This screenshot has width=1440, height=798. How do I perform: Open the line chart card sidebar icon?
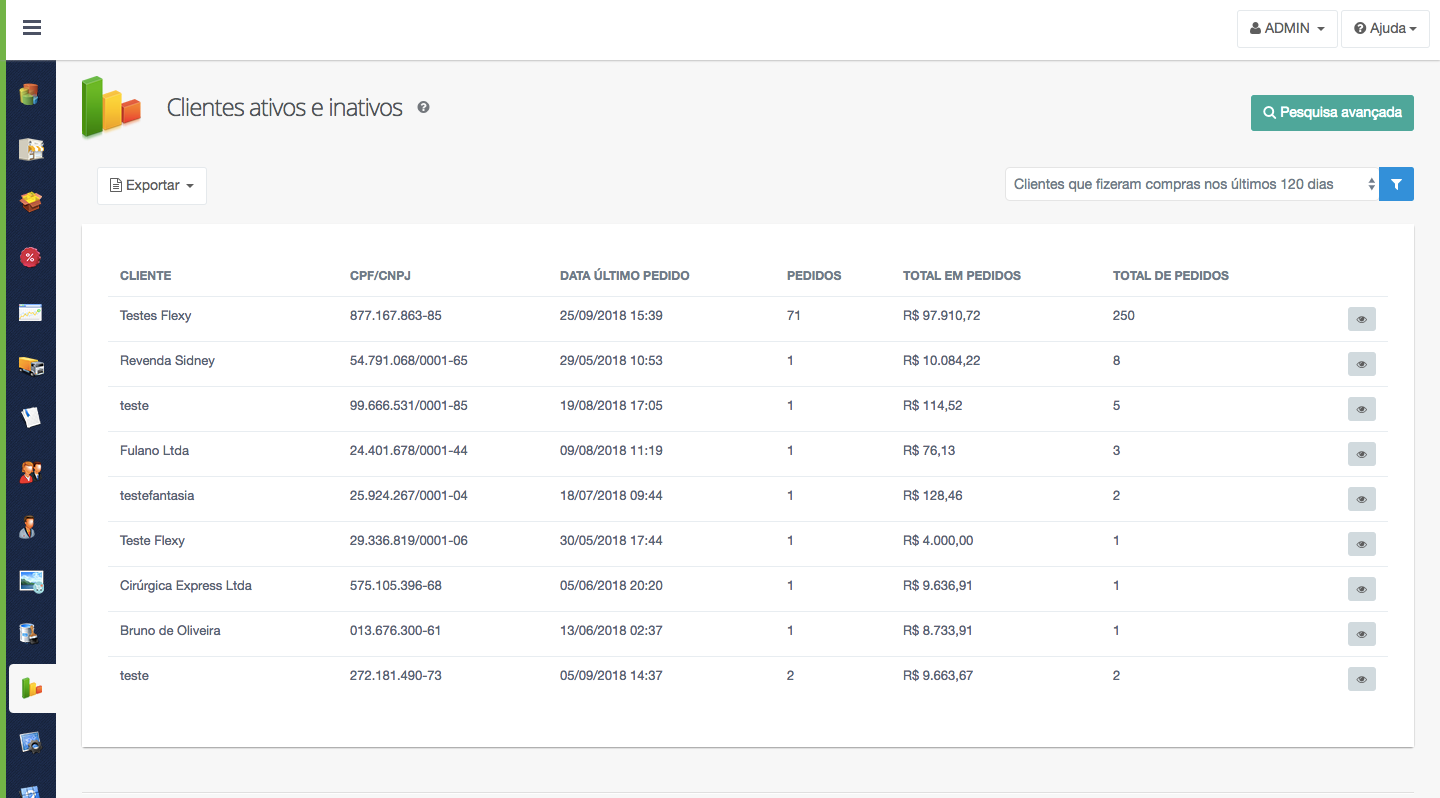[x=31, y=312]
